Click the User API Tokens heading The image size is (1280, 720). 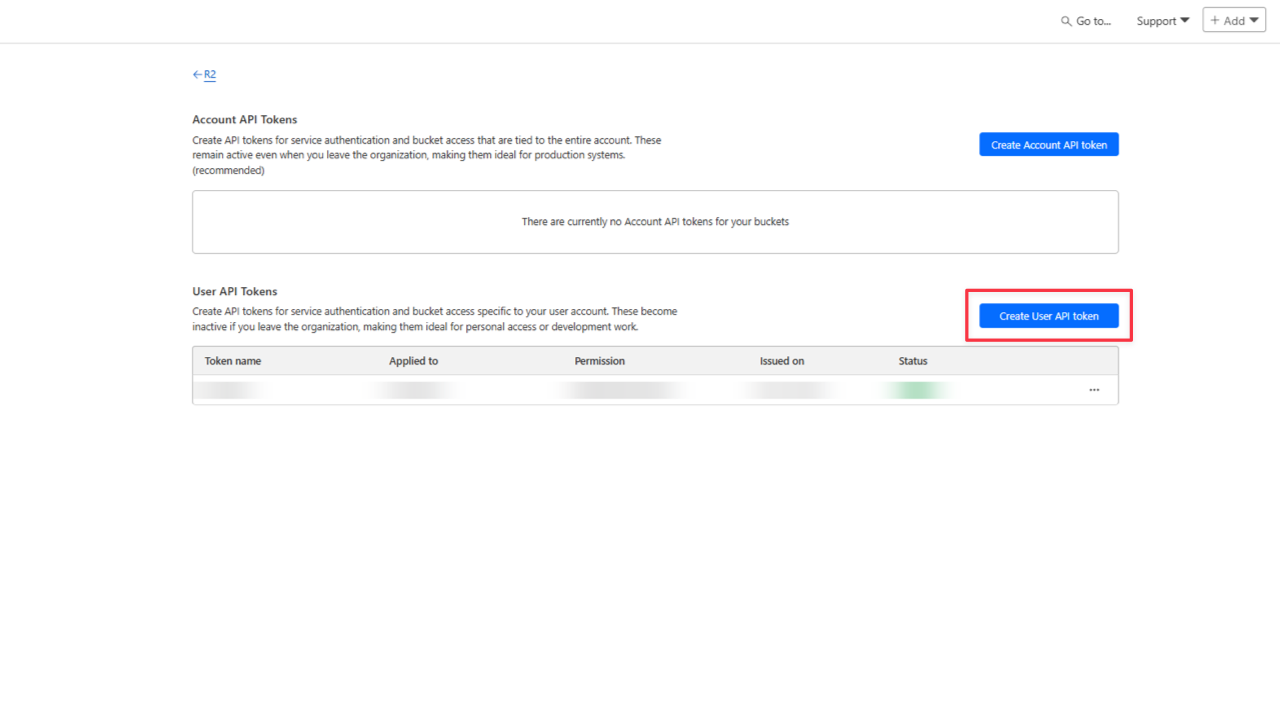click(235, 292)
